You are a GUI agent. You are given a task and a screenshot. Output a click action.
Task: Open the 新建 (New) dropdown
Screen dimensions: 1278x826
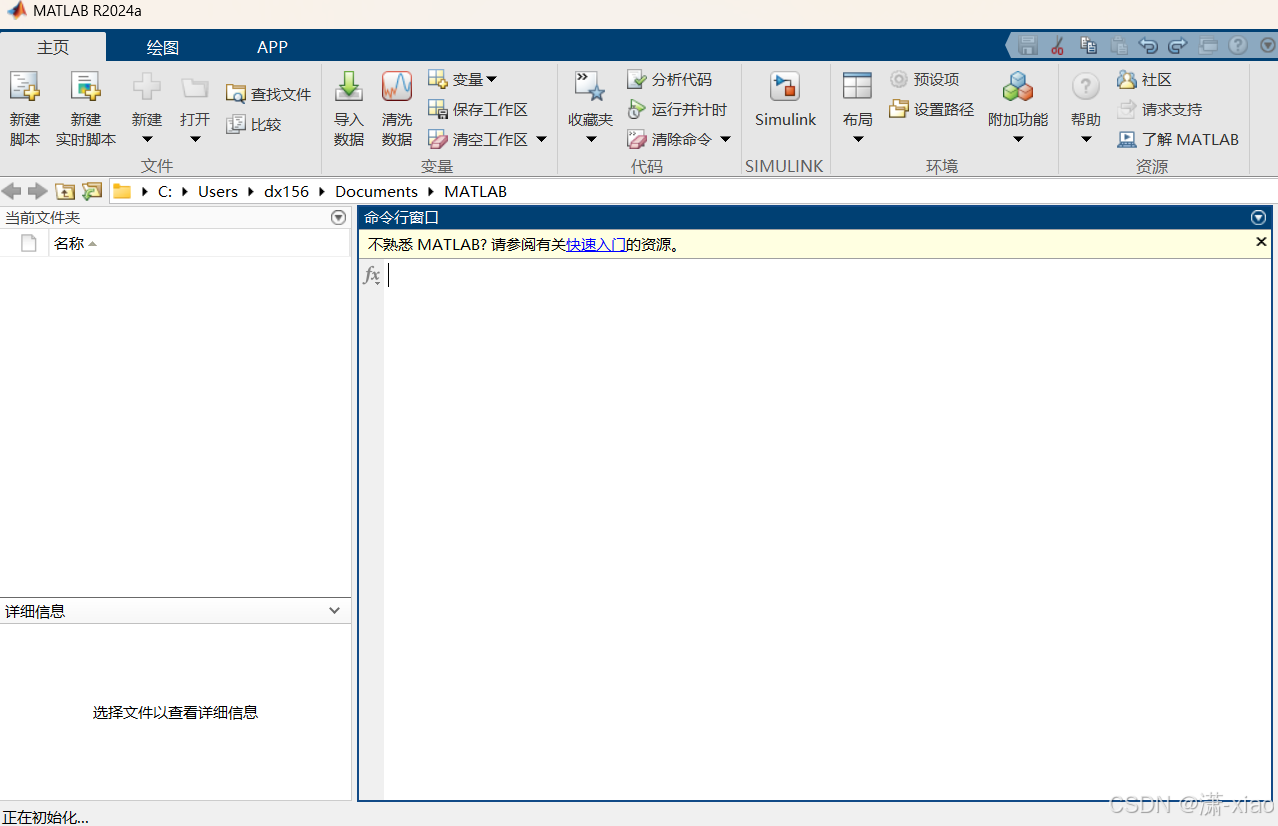click(x=147, y=139)
